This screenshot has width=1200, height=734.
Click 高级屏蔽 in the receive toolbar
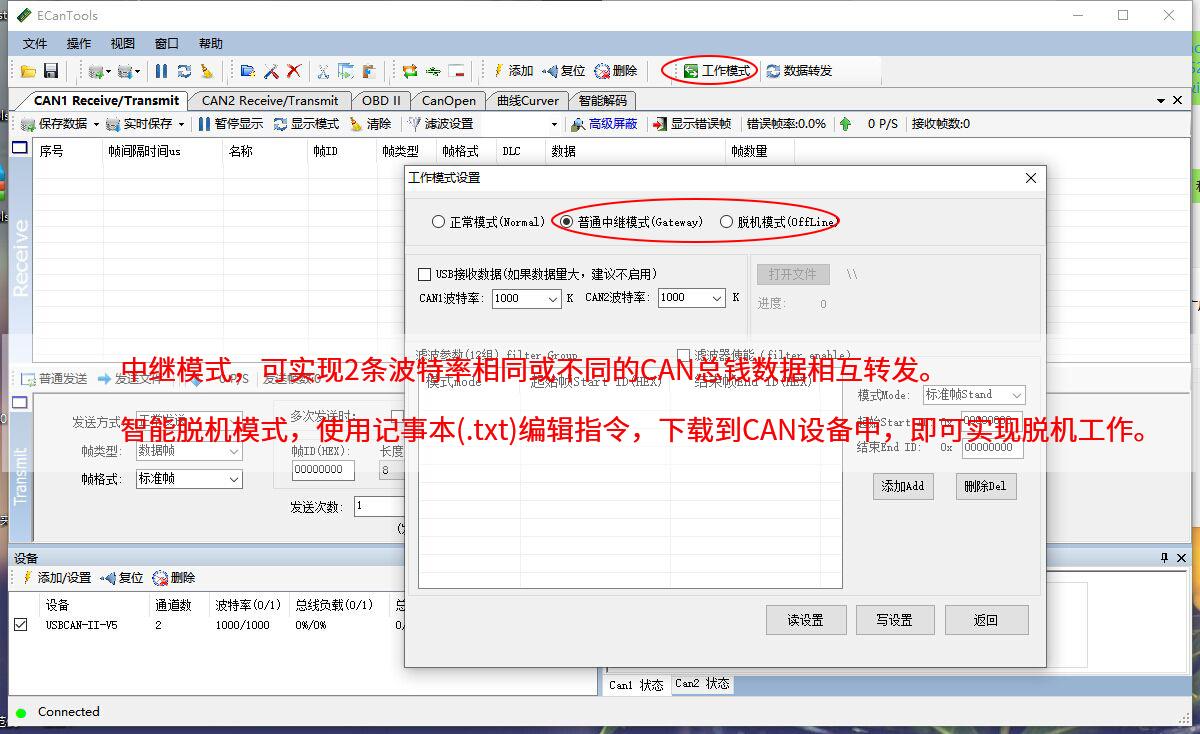click(604, 124)
